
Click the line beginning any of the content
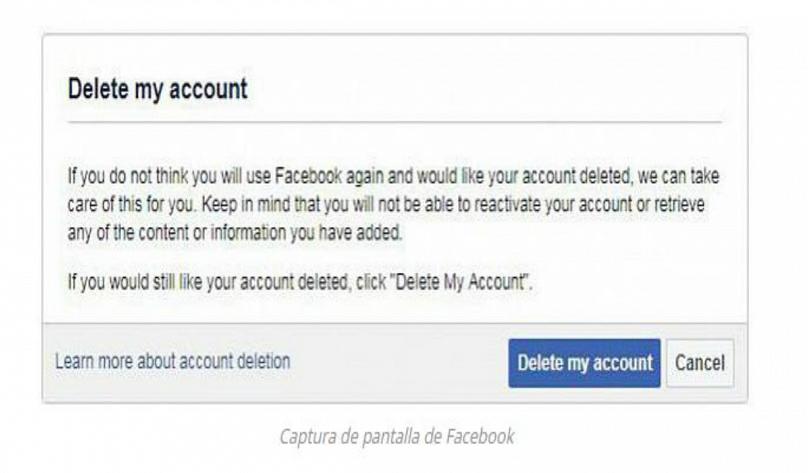[234, 233]
